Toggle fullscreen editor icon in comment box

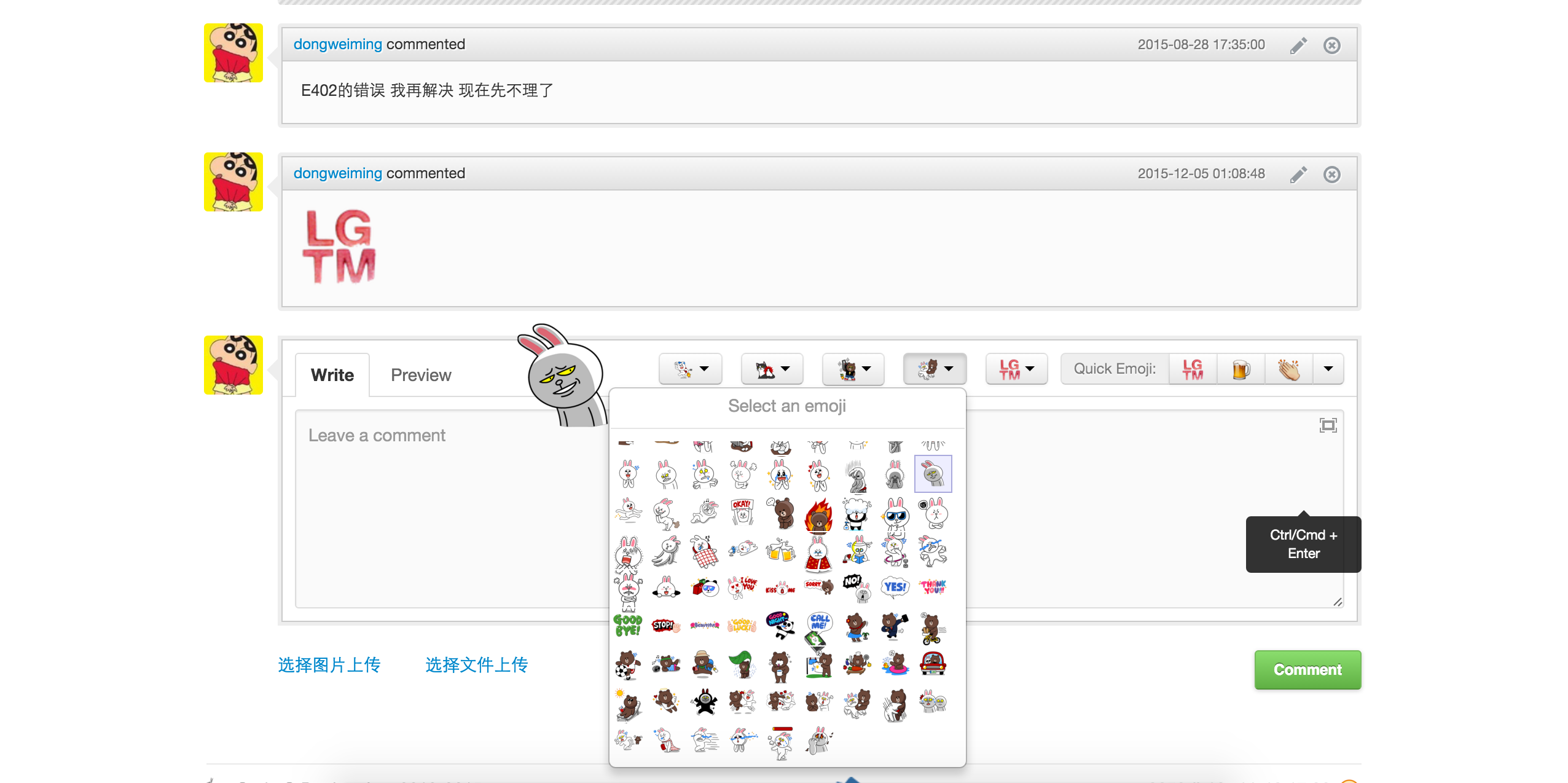(1328, 425)
